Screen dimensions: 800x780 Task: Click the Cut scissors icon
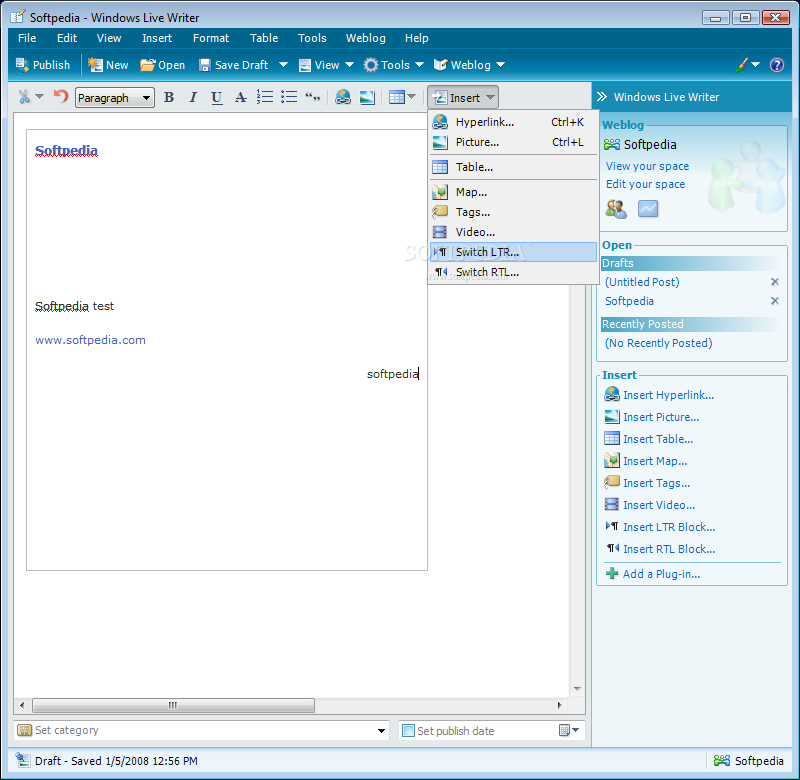[x=24, y=97]
